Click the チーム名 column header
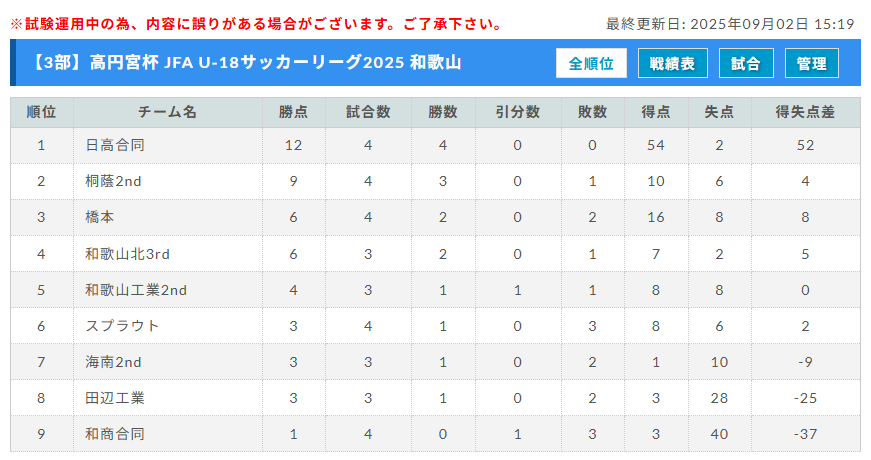Screen dimensions: 871x460 pos(168,112)
